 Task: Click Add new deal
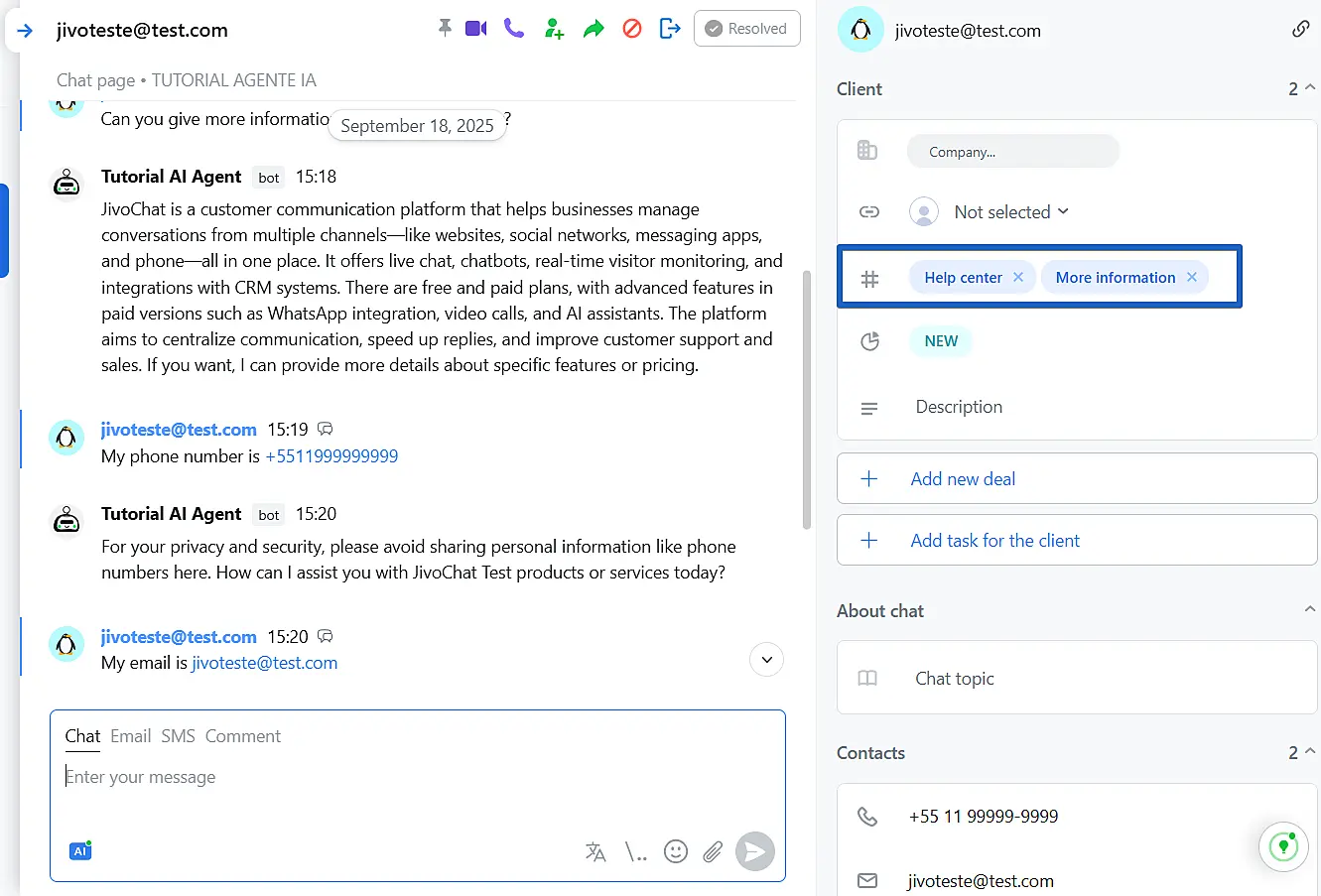click(963, 479)
